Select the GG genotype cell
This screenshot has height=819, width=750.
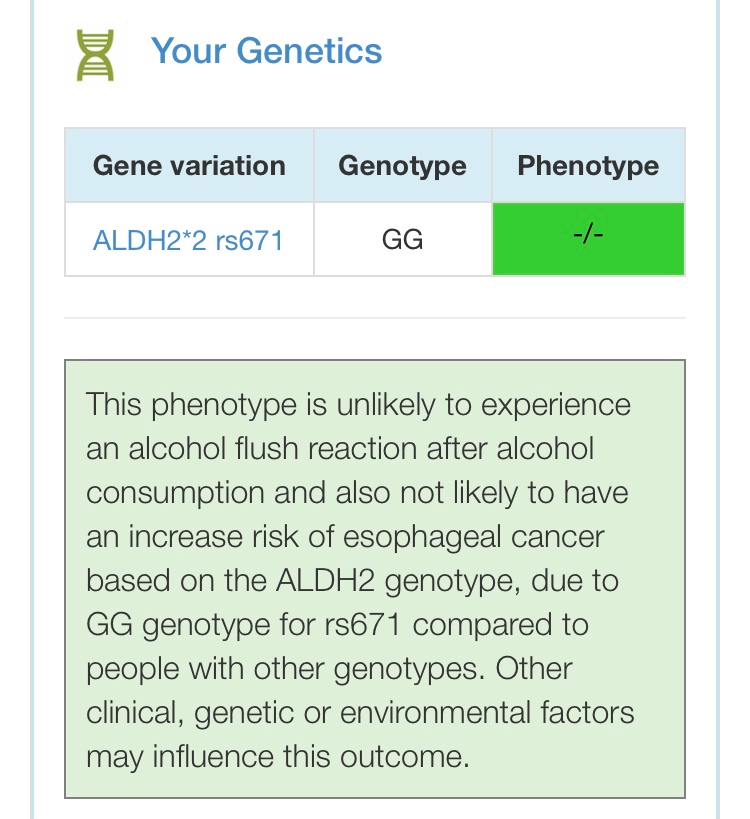tap(402, 240)
